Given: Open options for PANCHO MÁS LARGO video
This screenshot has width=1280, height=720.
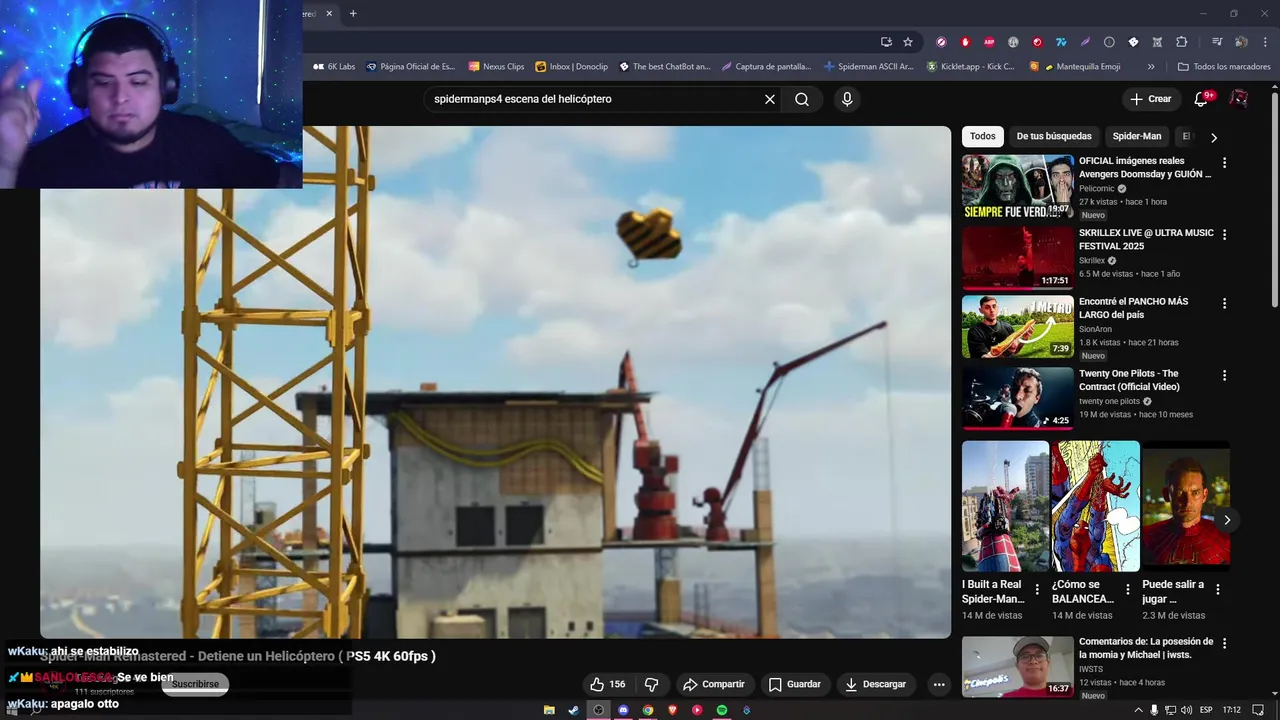Looking at the screenshot, I should [x=1224, y=303].
